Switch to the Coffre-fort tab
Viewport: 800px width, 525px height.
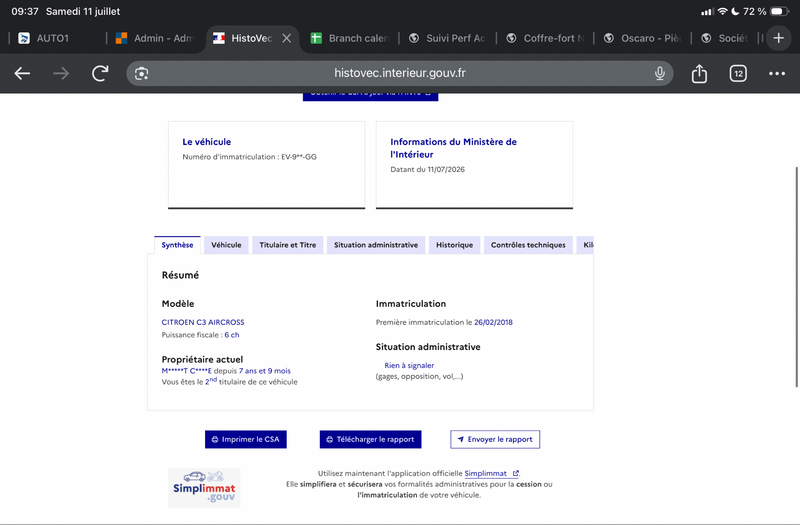[545, 38]
